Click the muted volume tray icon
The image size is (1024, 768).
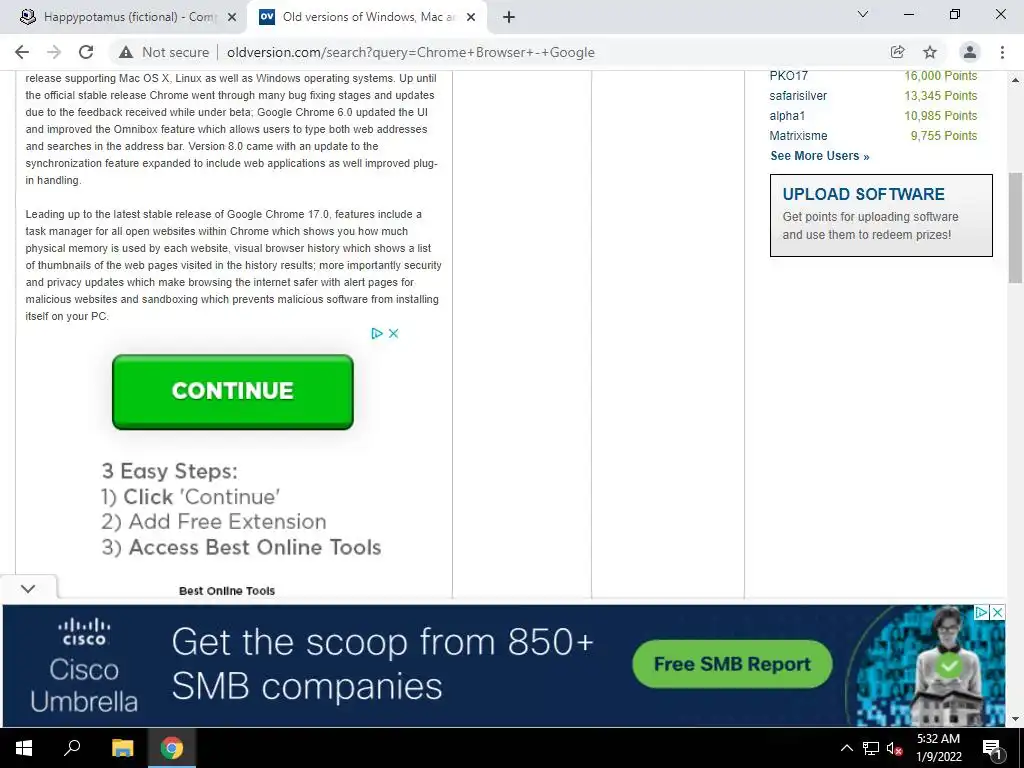(893, 748)
